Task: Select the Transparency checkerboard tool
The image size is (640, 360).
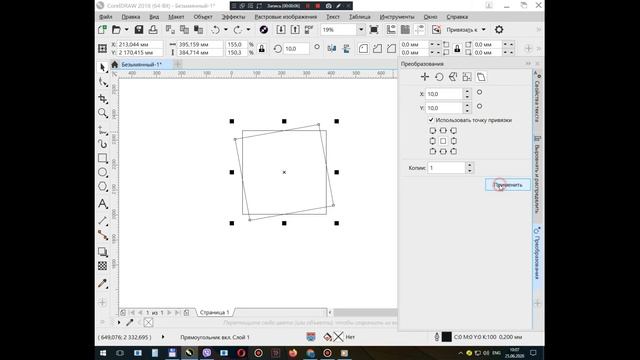Action: coord(102,266)
